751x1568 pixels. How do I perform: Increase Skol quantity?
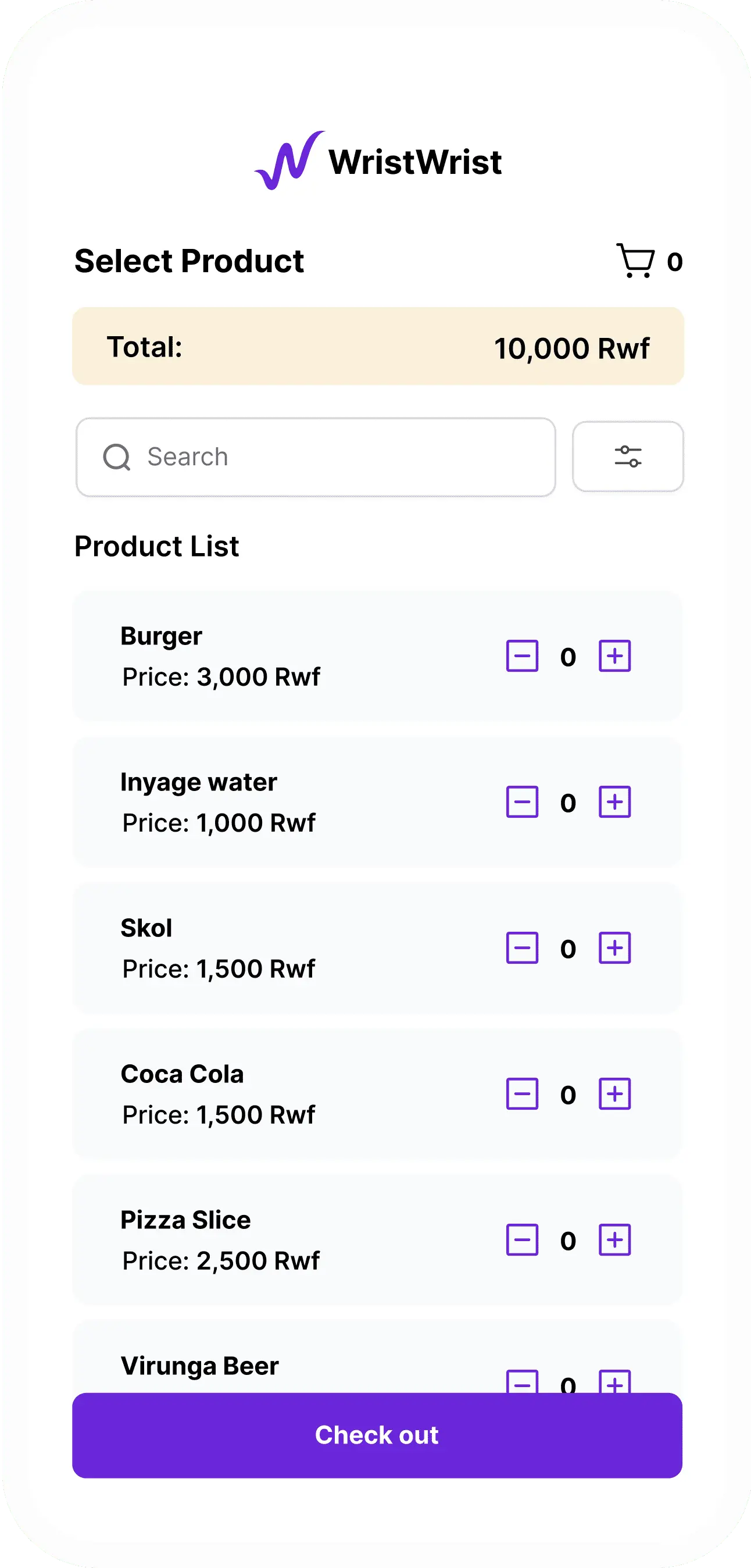pos(614,949)
